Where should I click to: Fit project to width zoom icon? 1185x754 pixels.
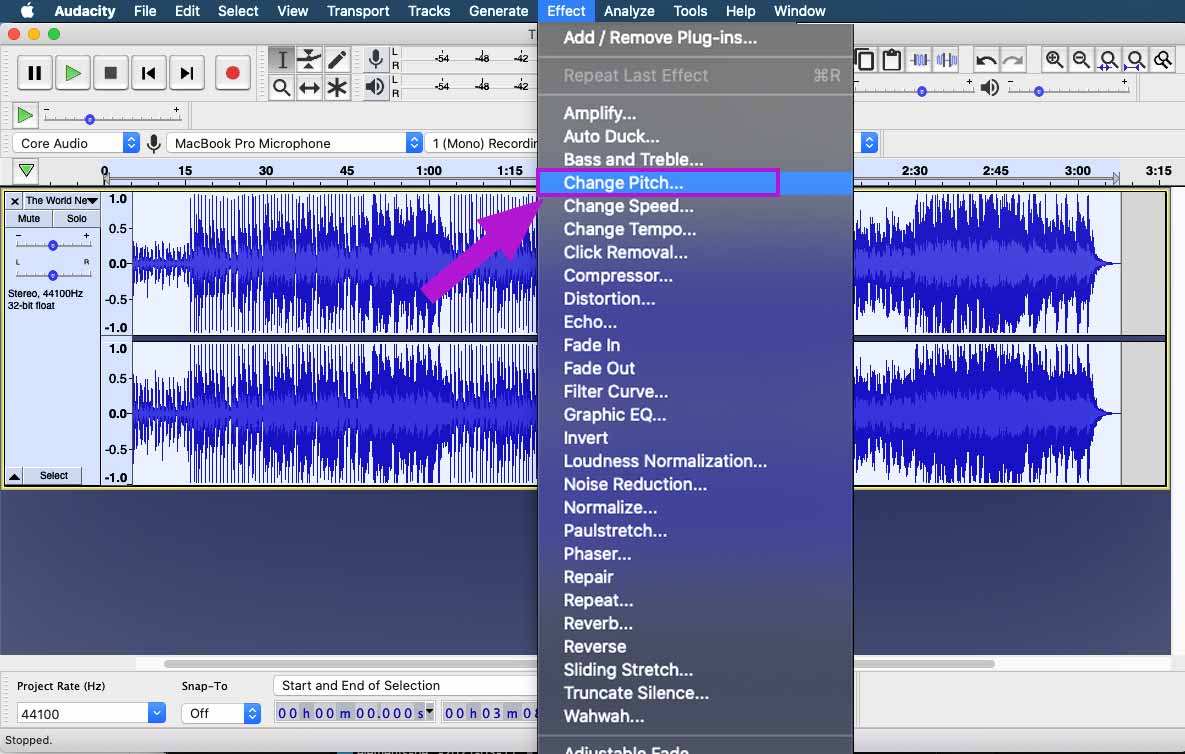[1136, 60]
